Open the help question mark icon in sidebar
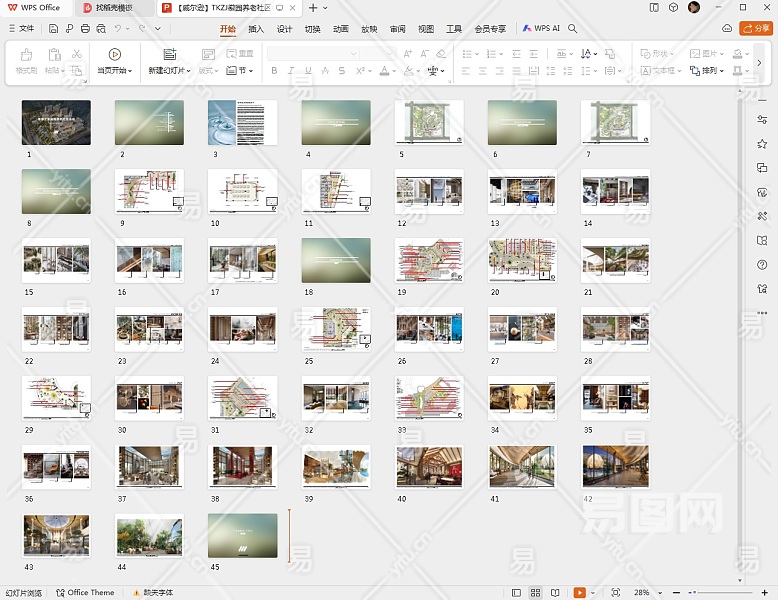The image size is (778, 600). pyautogui.click(x=762, y=265)
